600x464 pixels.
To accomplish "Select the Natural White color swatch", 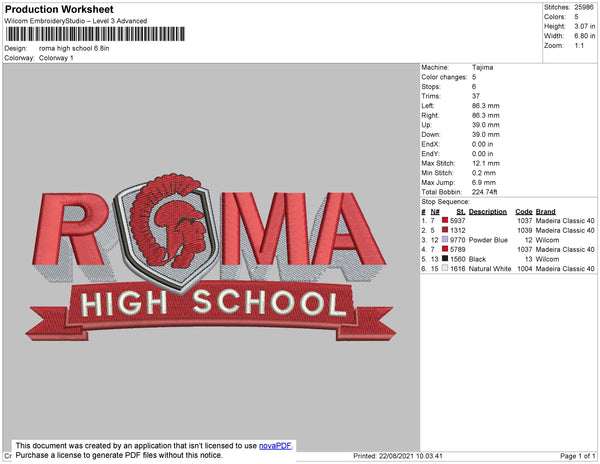I will 445,268.
